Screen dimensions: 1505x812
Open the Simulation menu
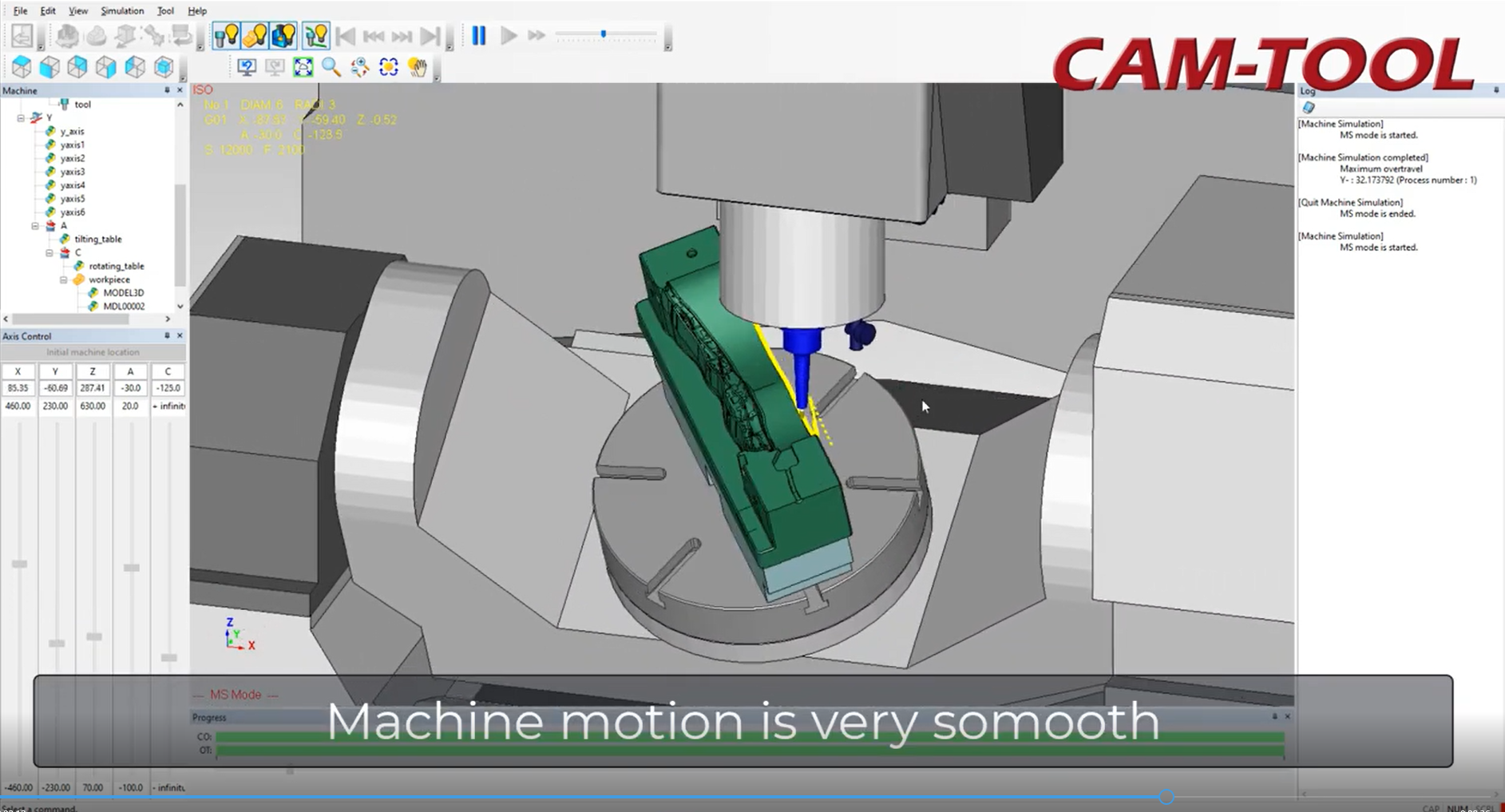tap(121, 10)
